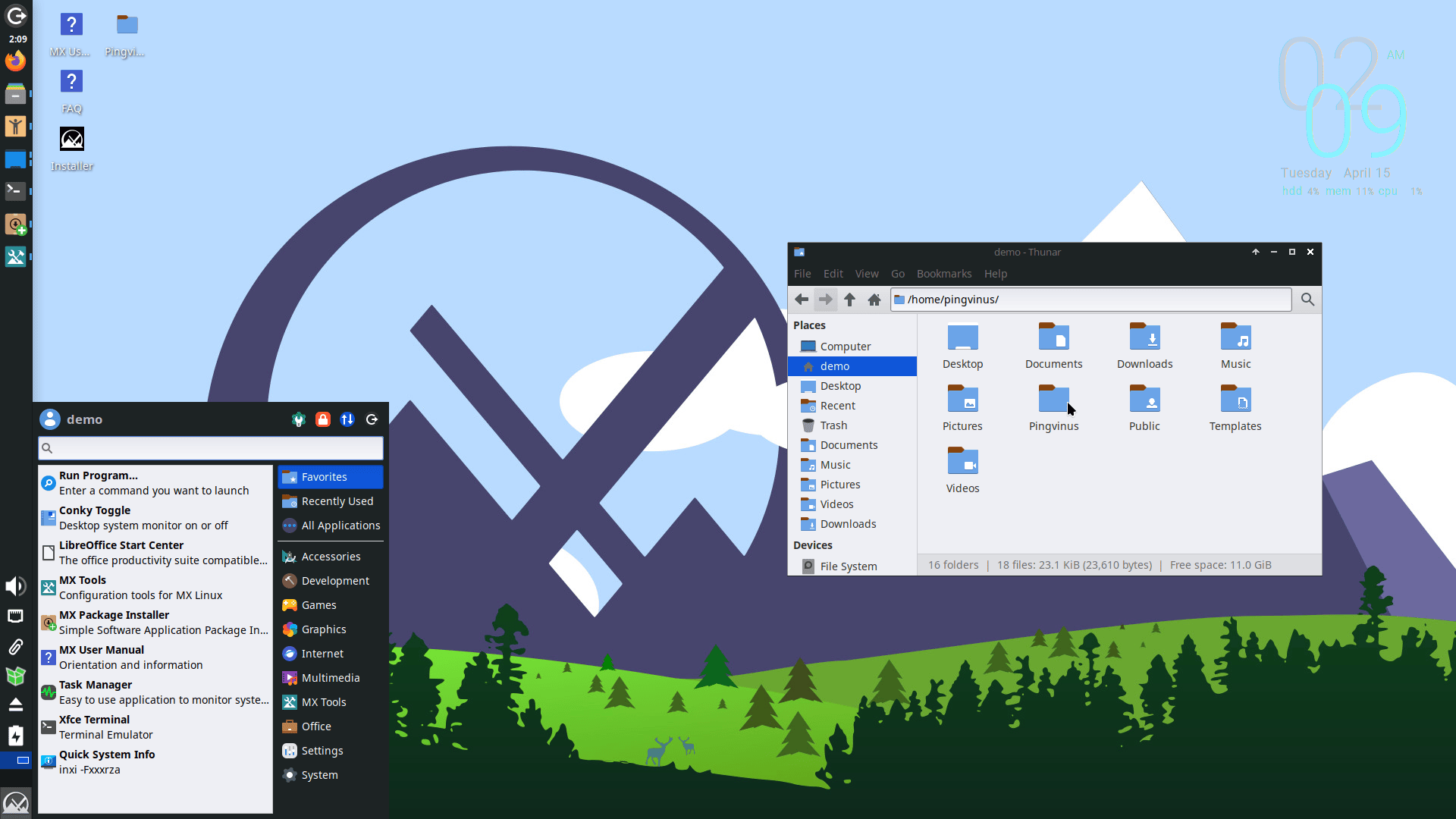Open Xfce Terminal from favorites
1456x819 pixels.
155,727
